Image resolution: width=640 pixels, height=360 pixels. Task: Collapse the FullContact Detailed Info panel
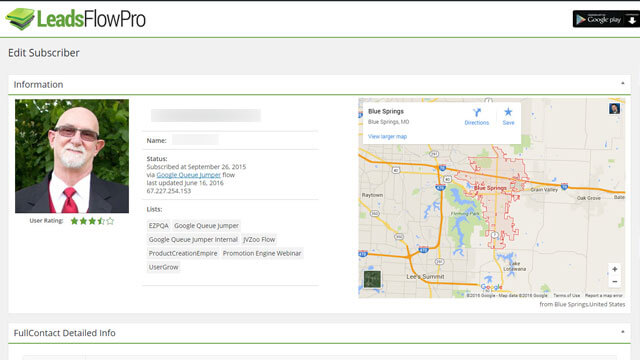(x=622, y=332)
